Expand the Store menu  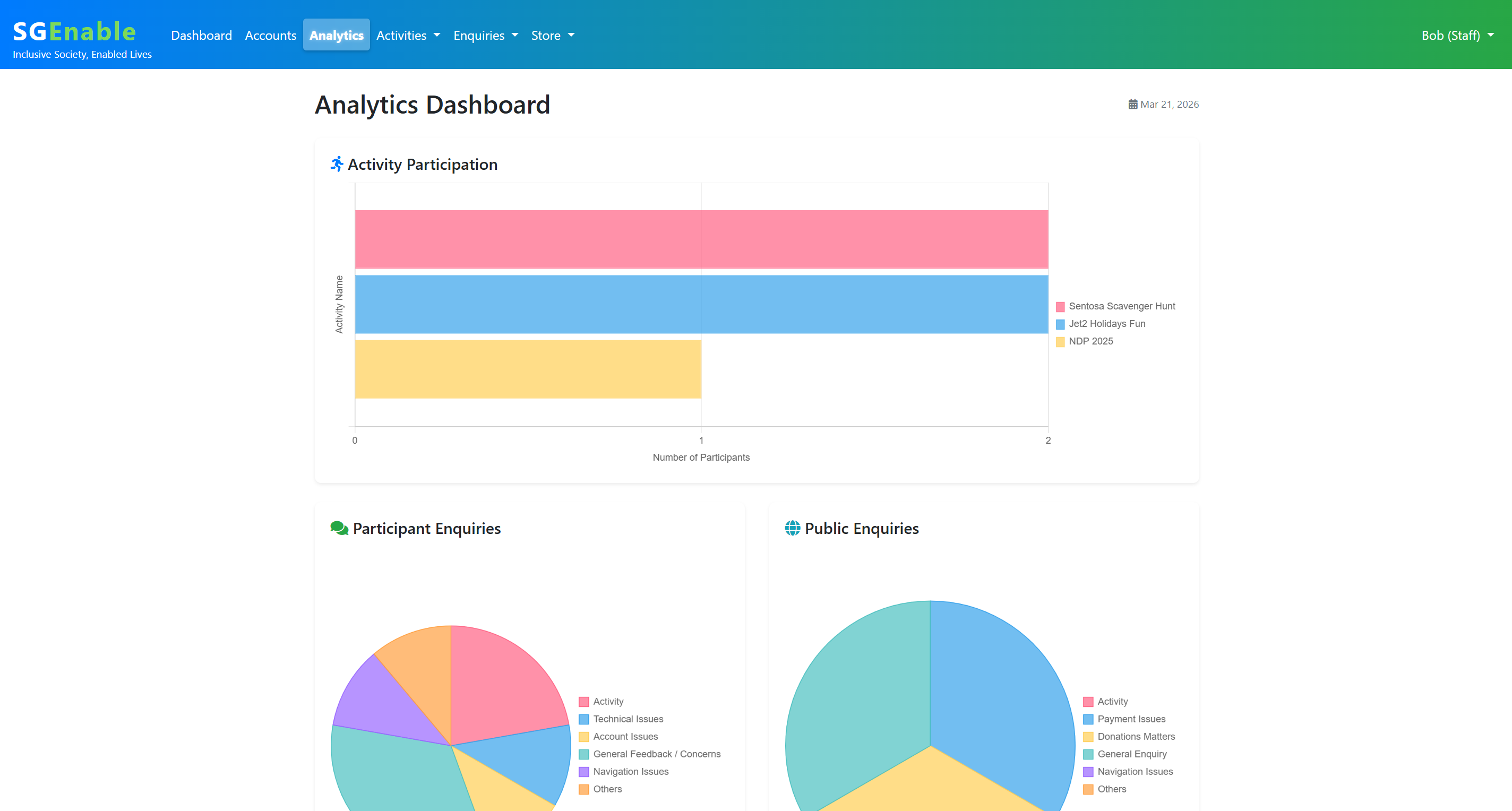(552, 35)
